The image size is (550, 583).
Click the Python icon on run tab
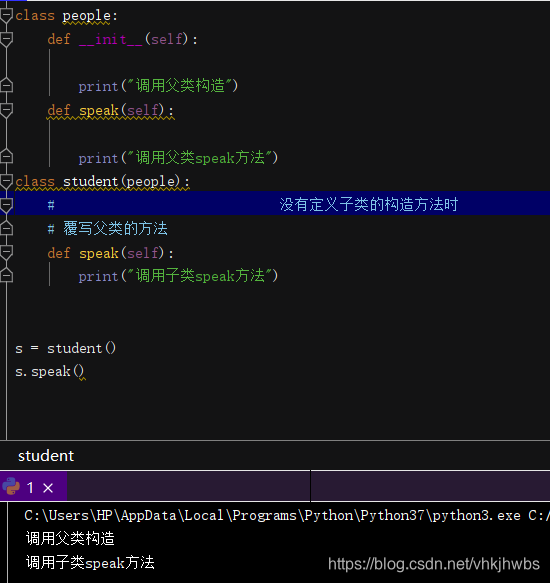pyautogui.click(x=11, y=486)
